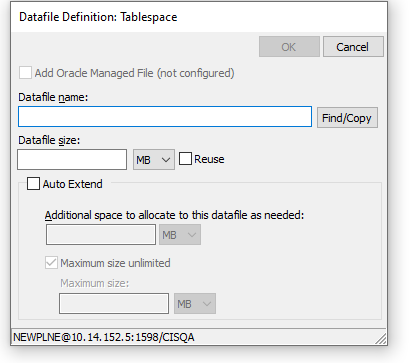Click the Datafile Definition: Tablespace title
The width and height of the screenshot is (410, 363).
click(98, 17)
